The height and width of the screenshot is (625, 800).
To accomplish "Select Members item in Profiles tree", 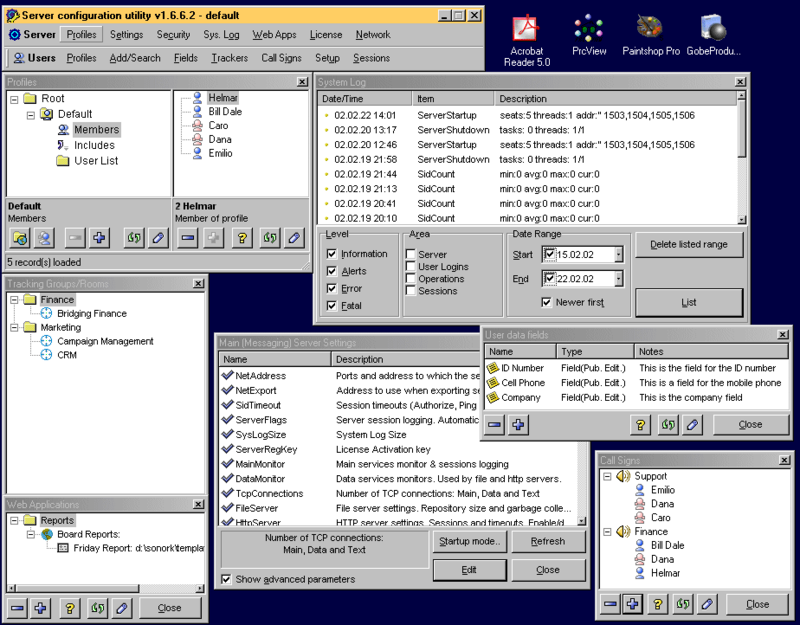I will tap(96, 130).
